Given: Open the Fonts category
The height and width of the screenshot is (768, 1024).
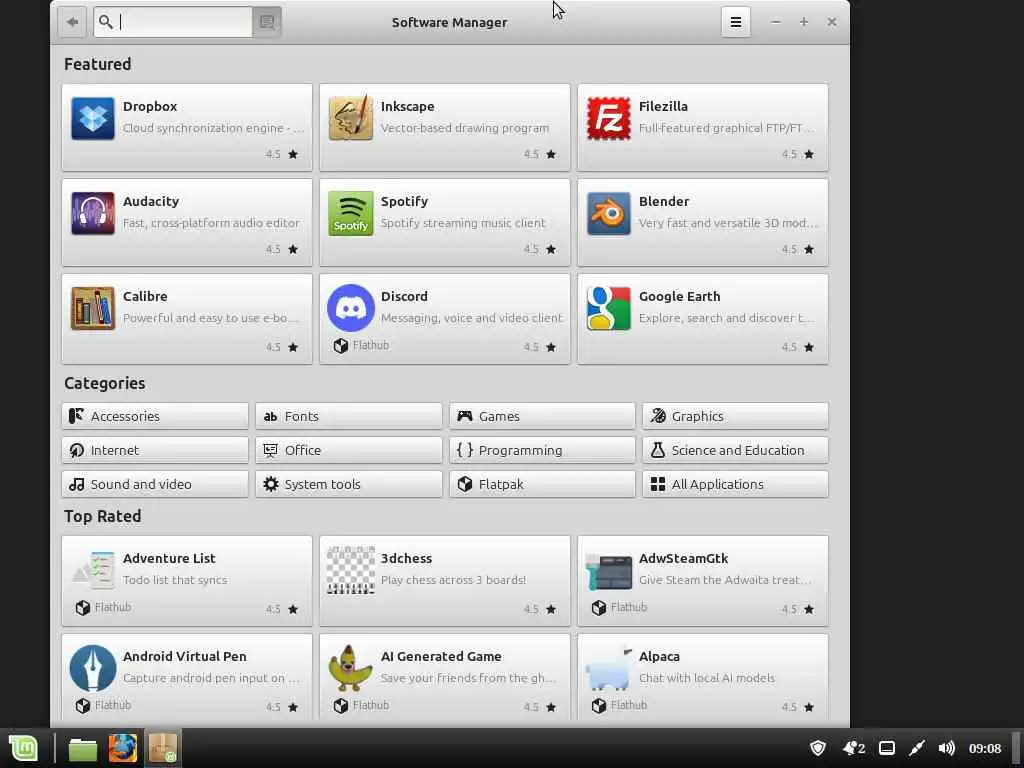Looking at the screenshot, I should (349, 416).
